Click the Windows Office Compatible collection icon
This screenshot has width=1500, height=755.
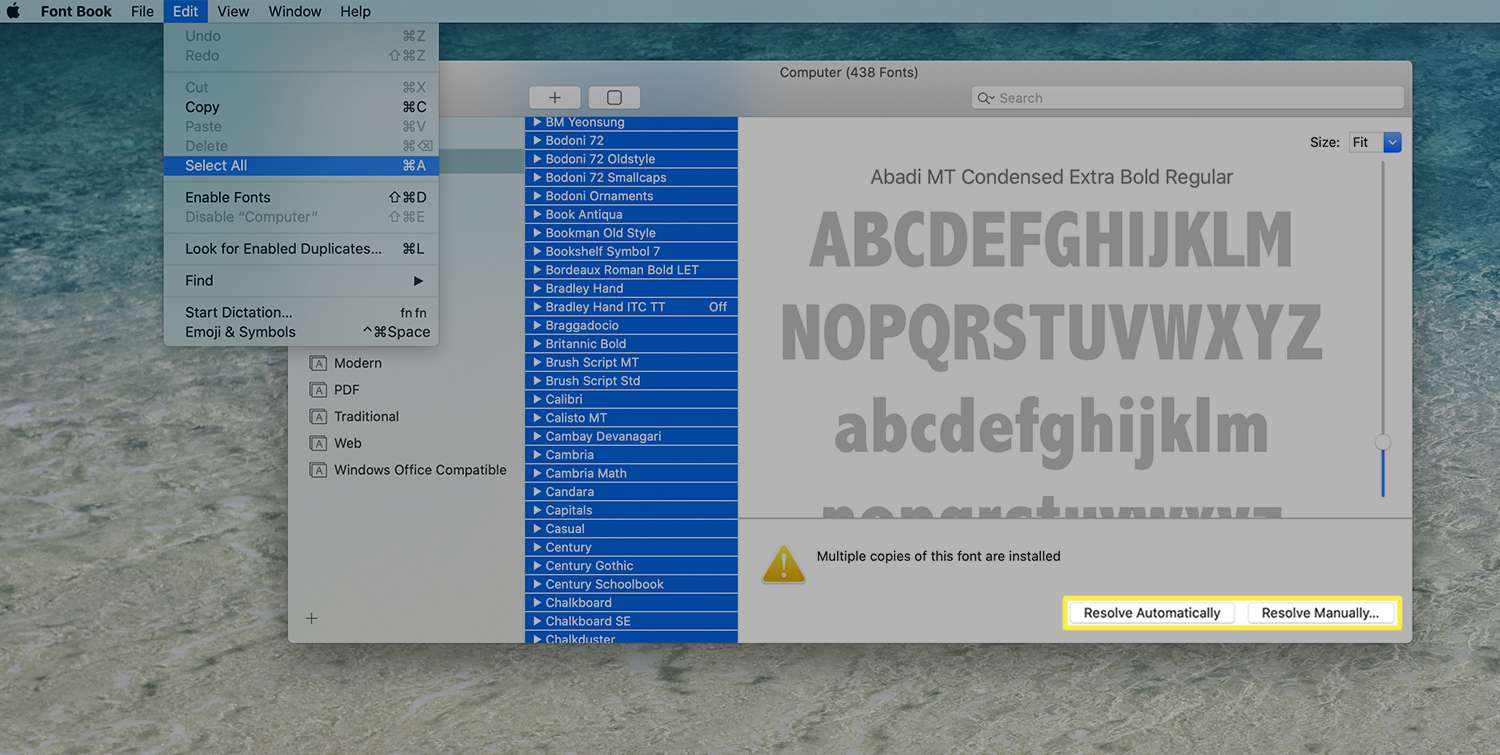click(x=318, y=470)
